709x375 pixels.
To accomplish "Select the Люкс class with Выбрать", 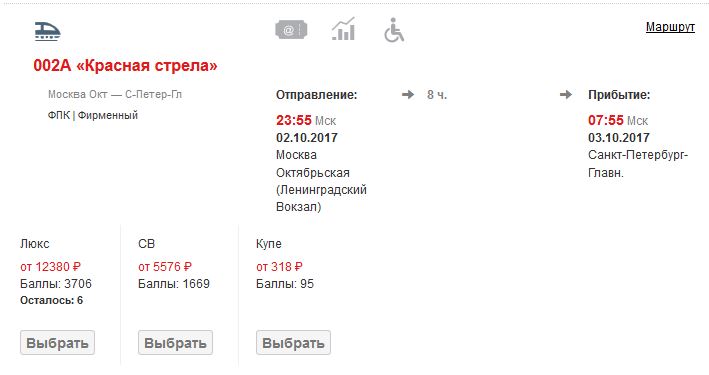I will (57, 342).
